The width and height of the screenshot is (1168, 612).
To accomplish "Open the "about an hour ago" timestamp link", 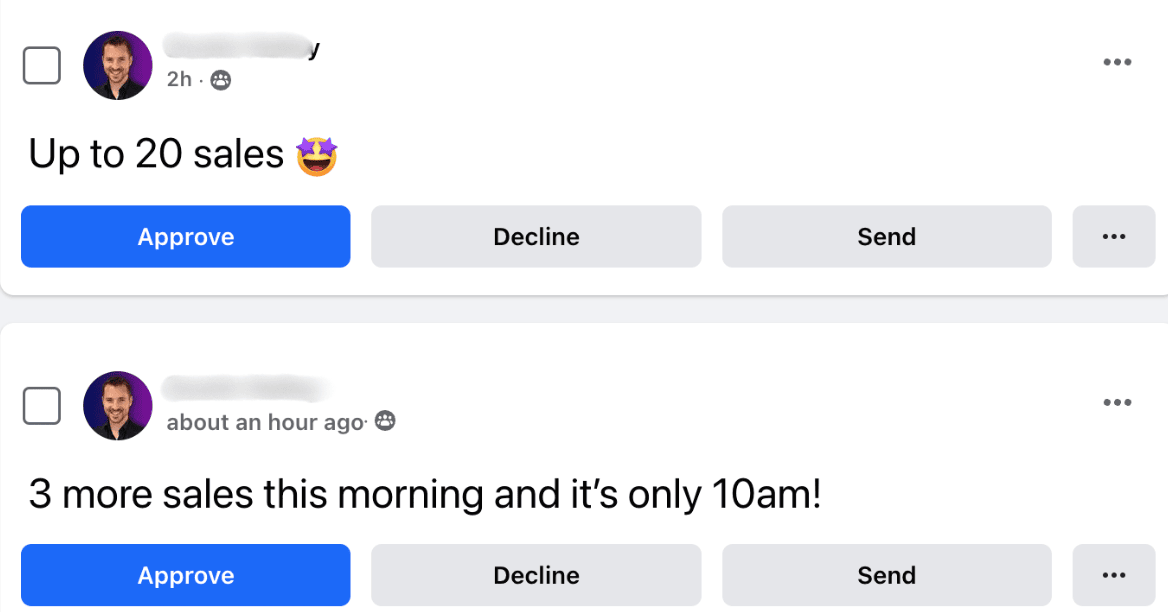I will pos(265,422).
